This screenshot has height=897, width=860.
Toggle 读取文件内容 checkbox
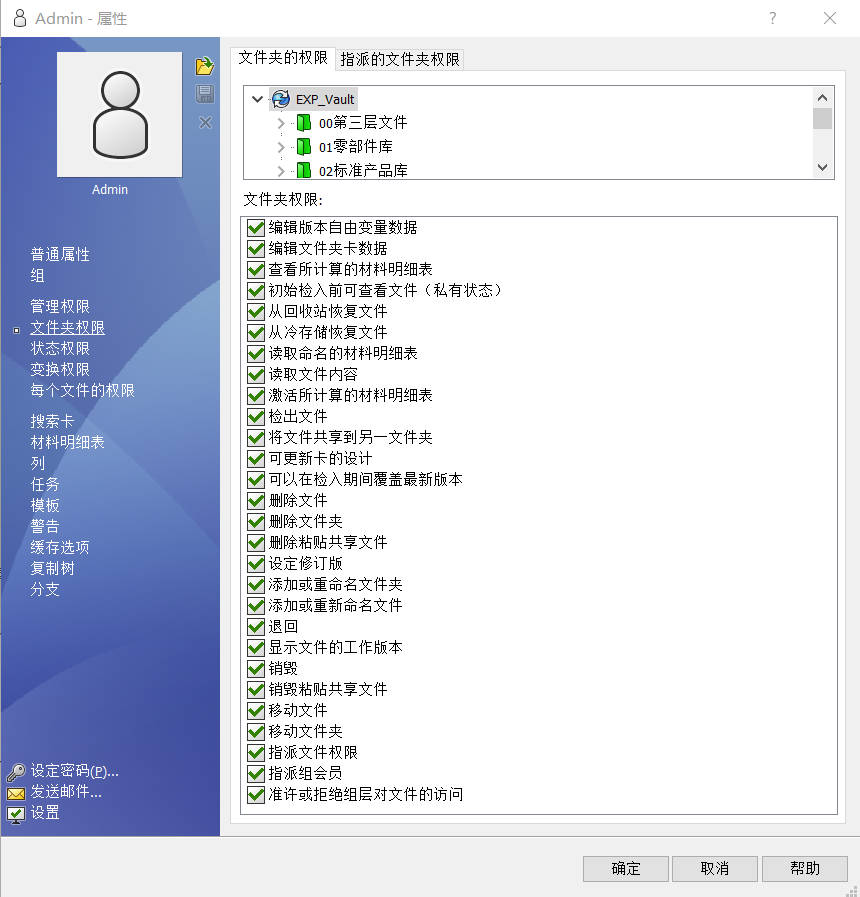(x=256, y=375)
